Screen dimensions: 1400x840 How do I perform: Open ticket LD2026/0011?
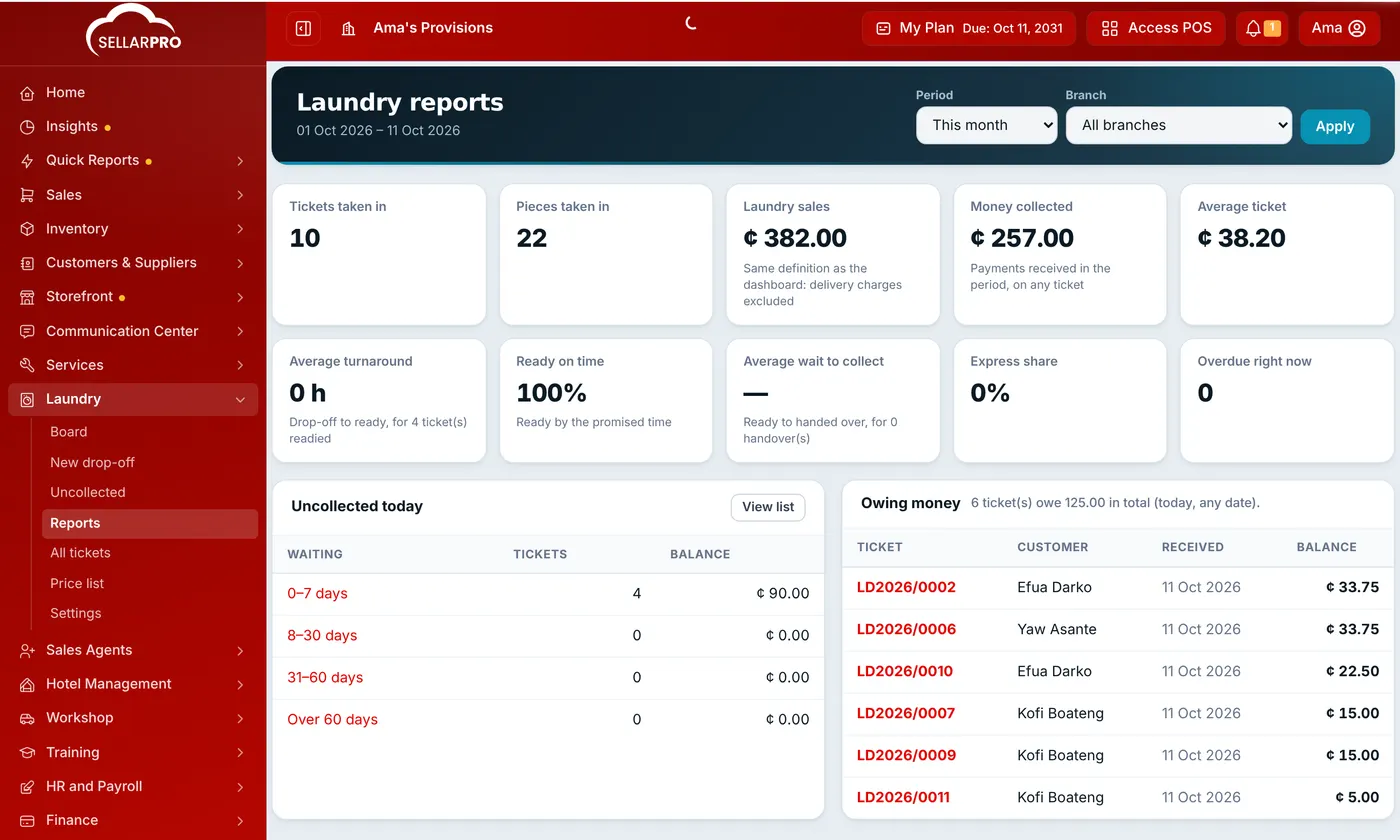pos(903,797)
